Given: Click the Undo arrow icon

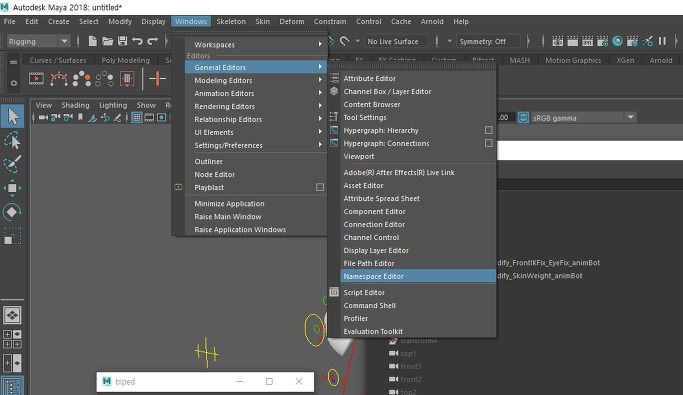Looking at the screenshot, I should [x=137, y=41].
